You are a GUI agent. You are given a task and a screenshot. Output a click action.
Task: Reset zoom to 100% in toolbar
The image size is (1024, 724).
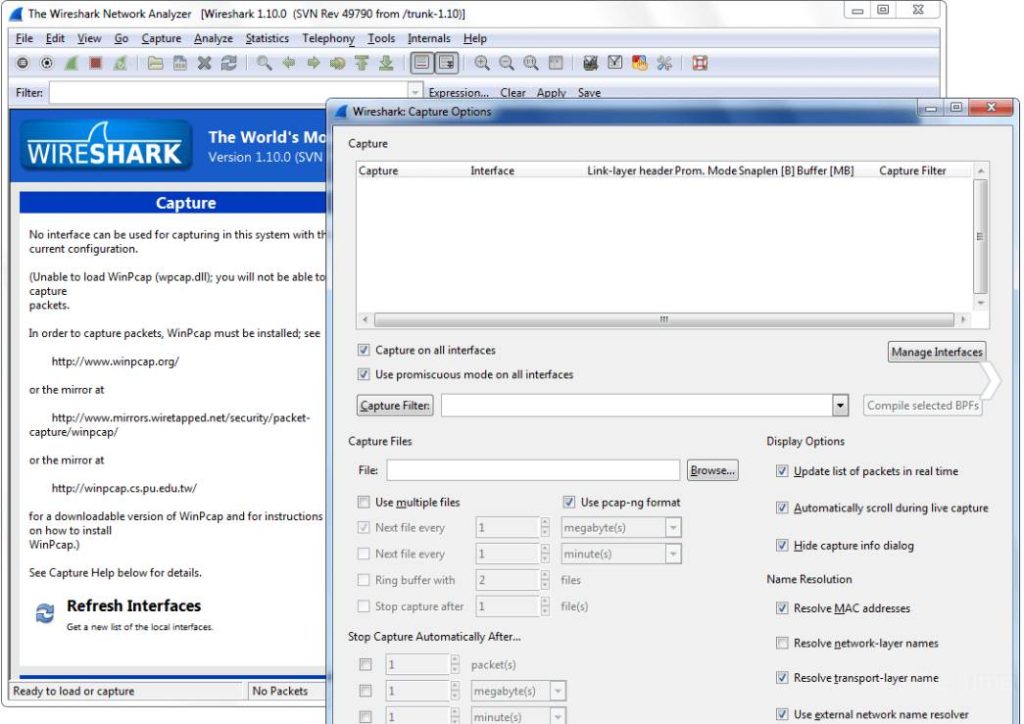531,63
